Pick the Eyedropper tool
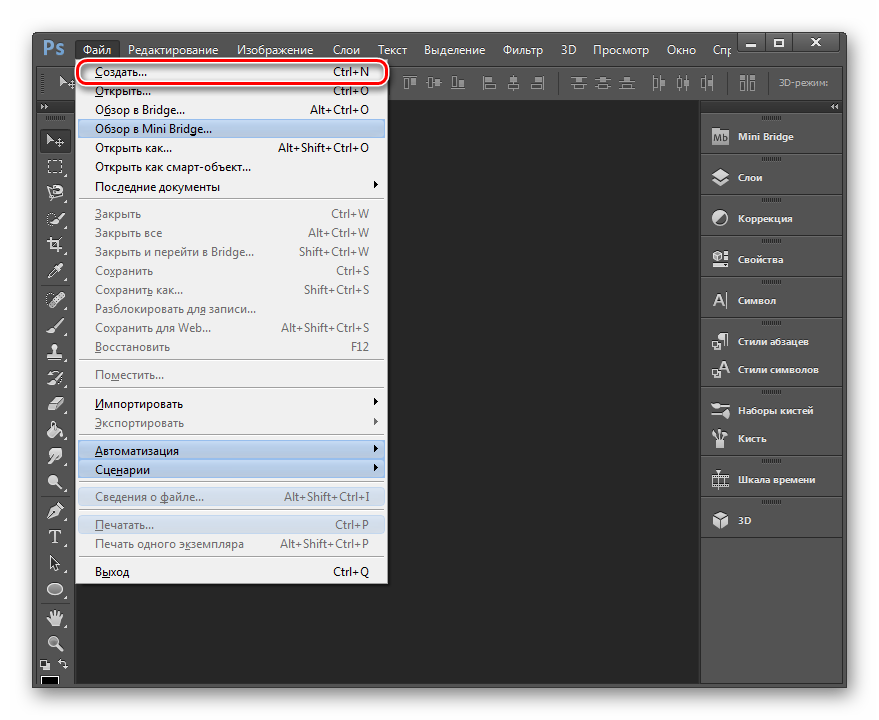The width and height of the screenshot is (879, 720). (55, 271)
